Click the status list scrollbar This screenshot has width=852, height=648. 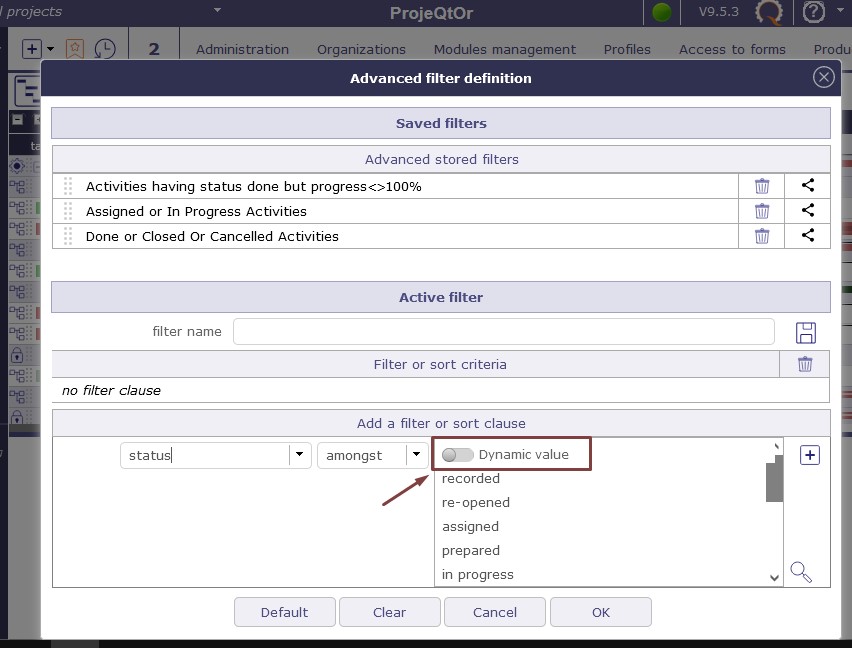coord(774,481)
